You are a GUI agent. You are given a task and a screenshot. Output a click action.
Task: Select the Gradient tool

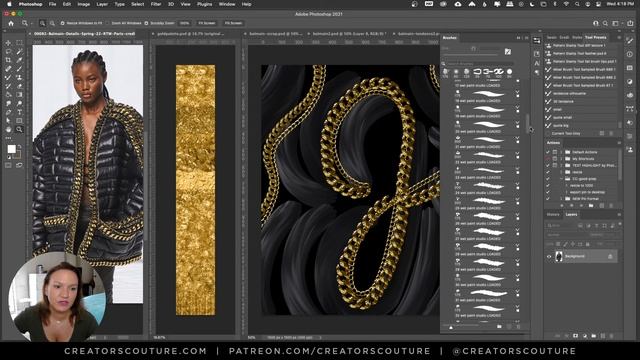19,95
